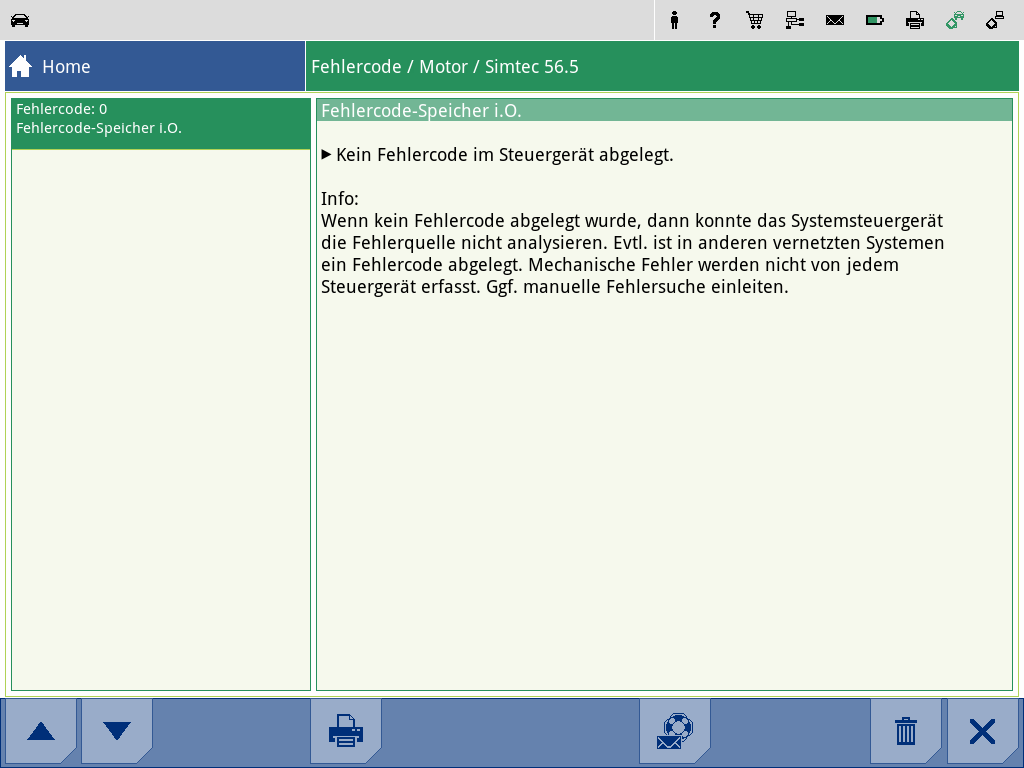Open the user profile person icon
Screen dimensions: 1024x768
[x=675, y=20]
